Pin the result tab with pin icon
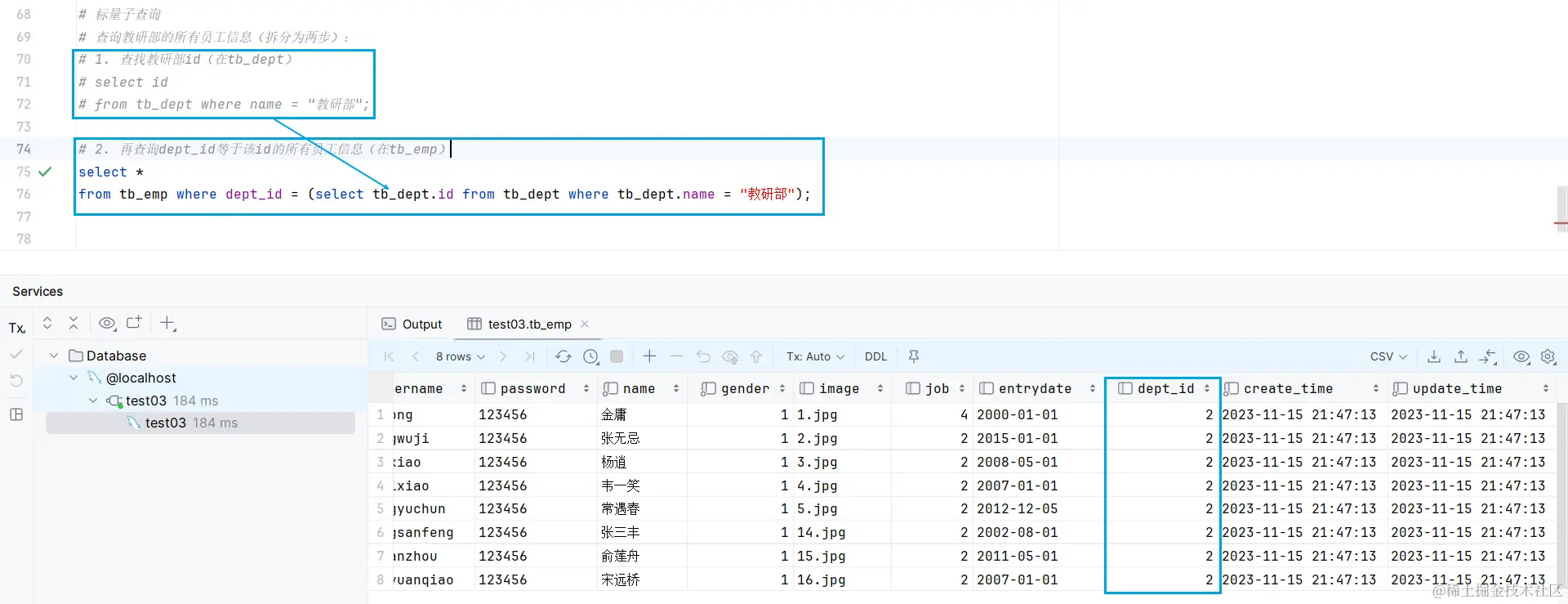 [914, 356]
